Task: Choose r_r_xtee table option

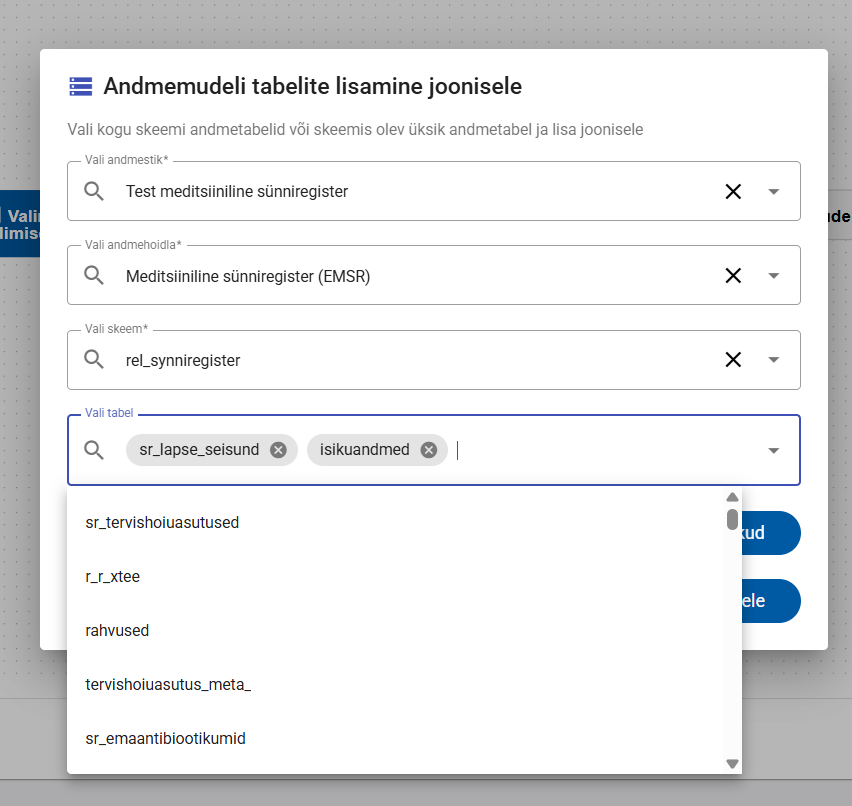Action: pos(112,576)
